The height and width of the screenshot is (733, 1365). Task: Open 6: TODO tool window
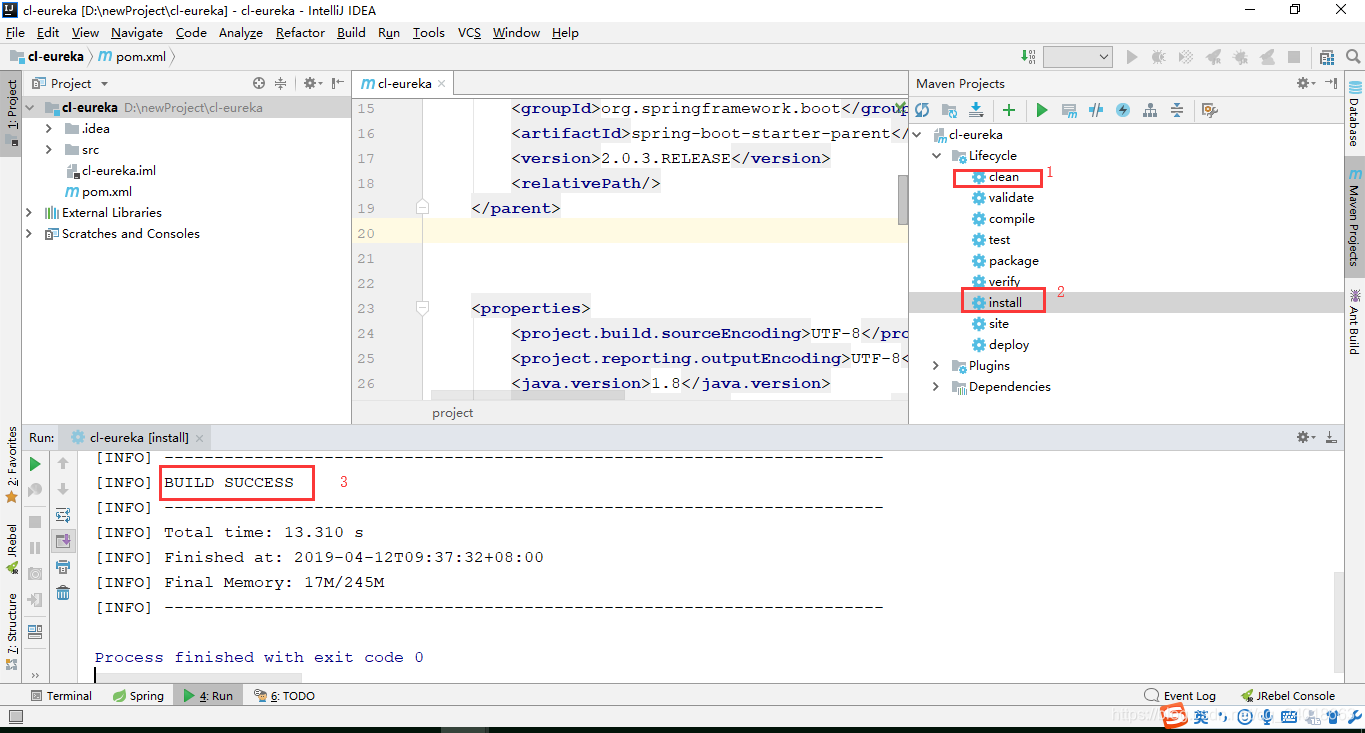(284, 695)
